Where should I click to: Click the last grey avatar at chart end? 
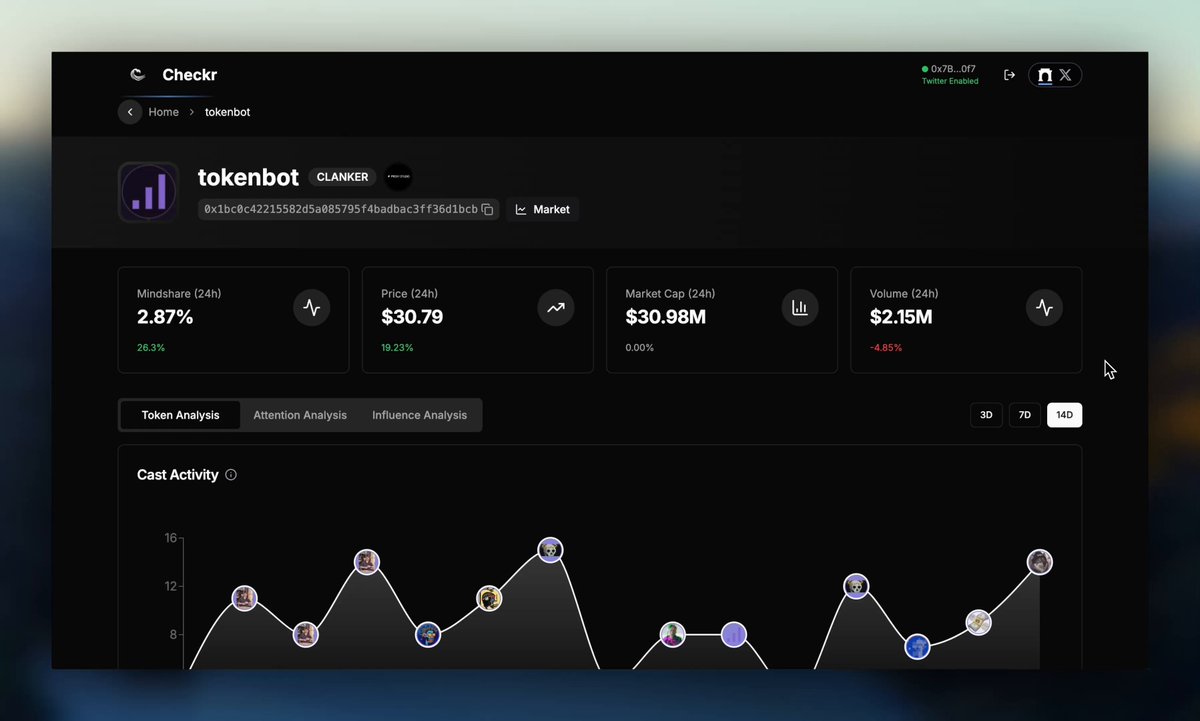coord(1040,561)
